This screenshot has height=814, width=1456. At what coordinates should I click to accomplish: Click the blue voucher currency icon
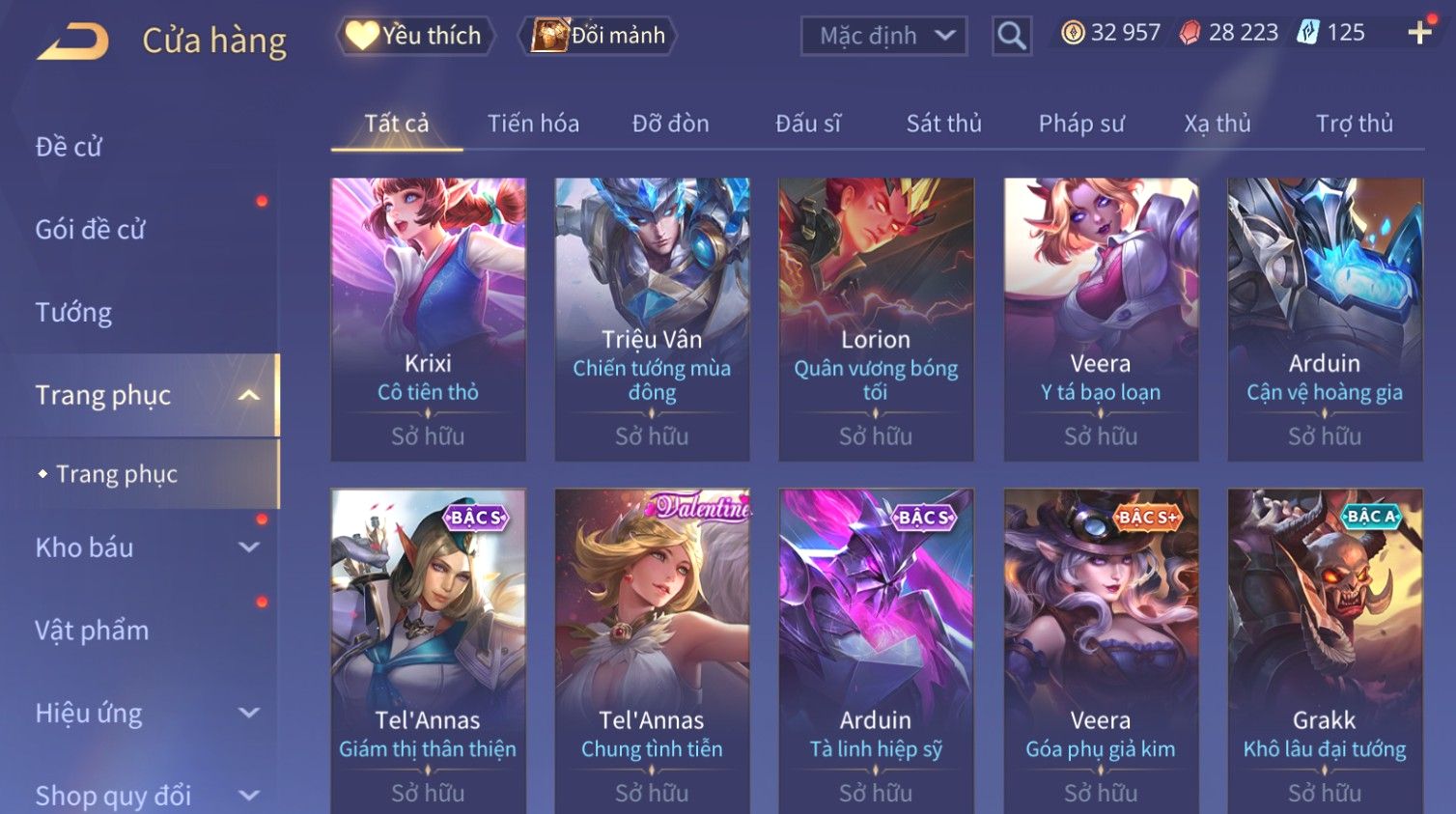1307,33
